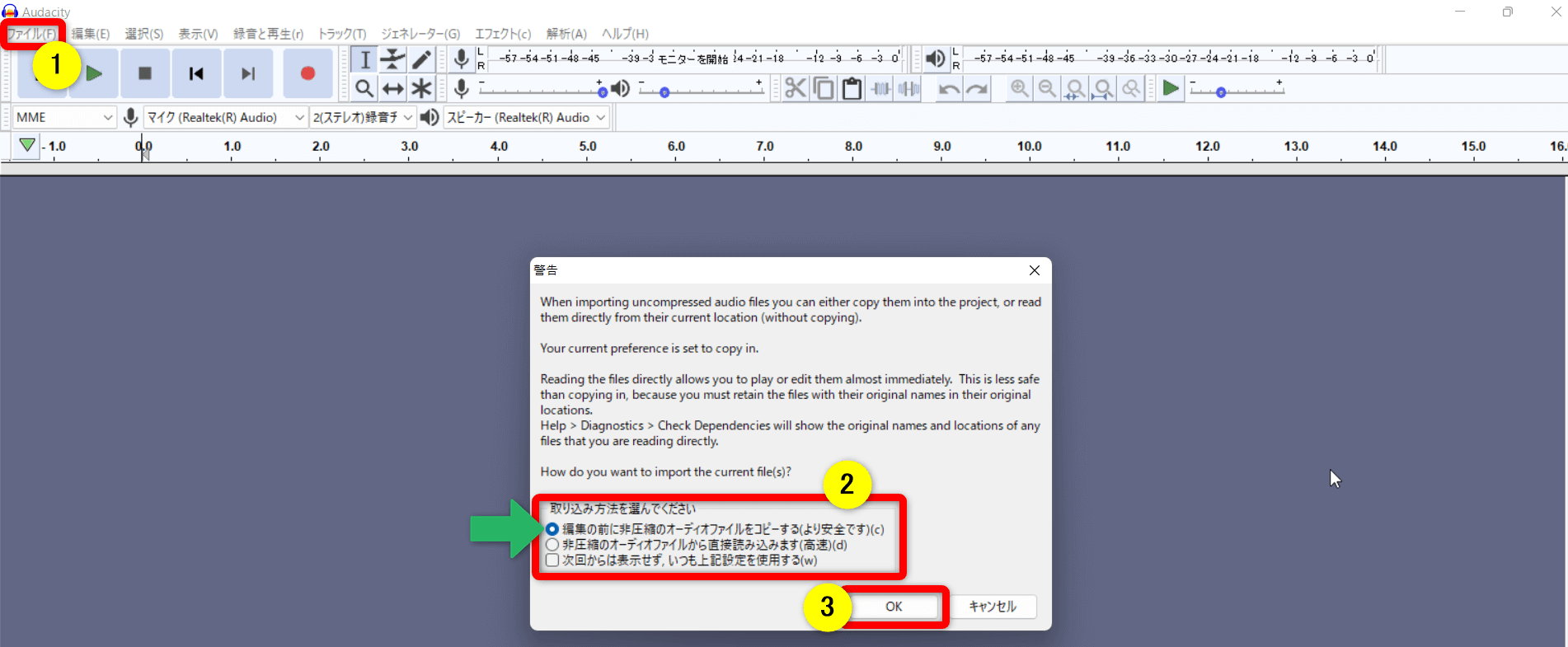Open the Generate (ジェネレーター) menu

pos(420,34)
